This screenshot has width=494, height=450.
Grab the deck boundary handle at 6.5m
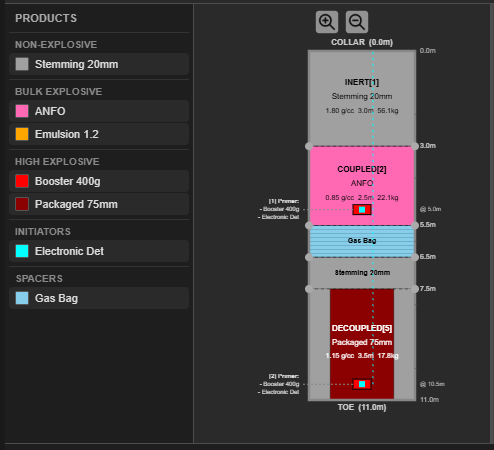(x=414, y=257)
